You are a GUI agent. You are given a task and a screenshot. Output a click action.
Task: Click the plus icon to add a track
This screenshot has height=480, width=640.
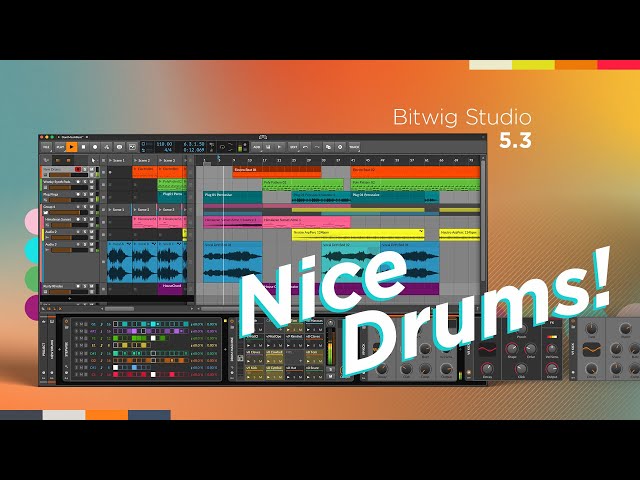[69, 299]
